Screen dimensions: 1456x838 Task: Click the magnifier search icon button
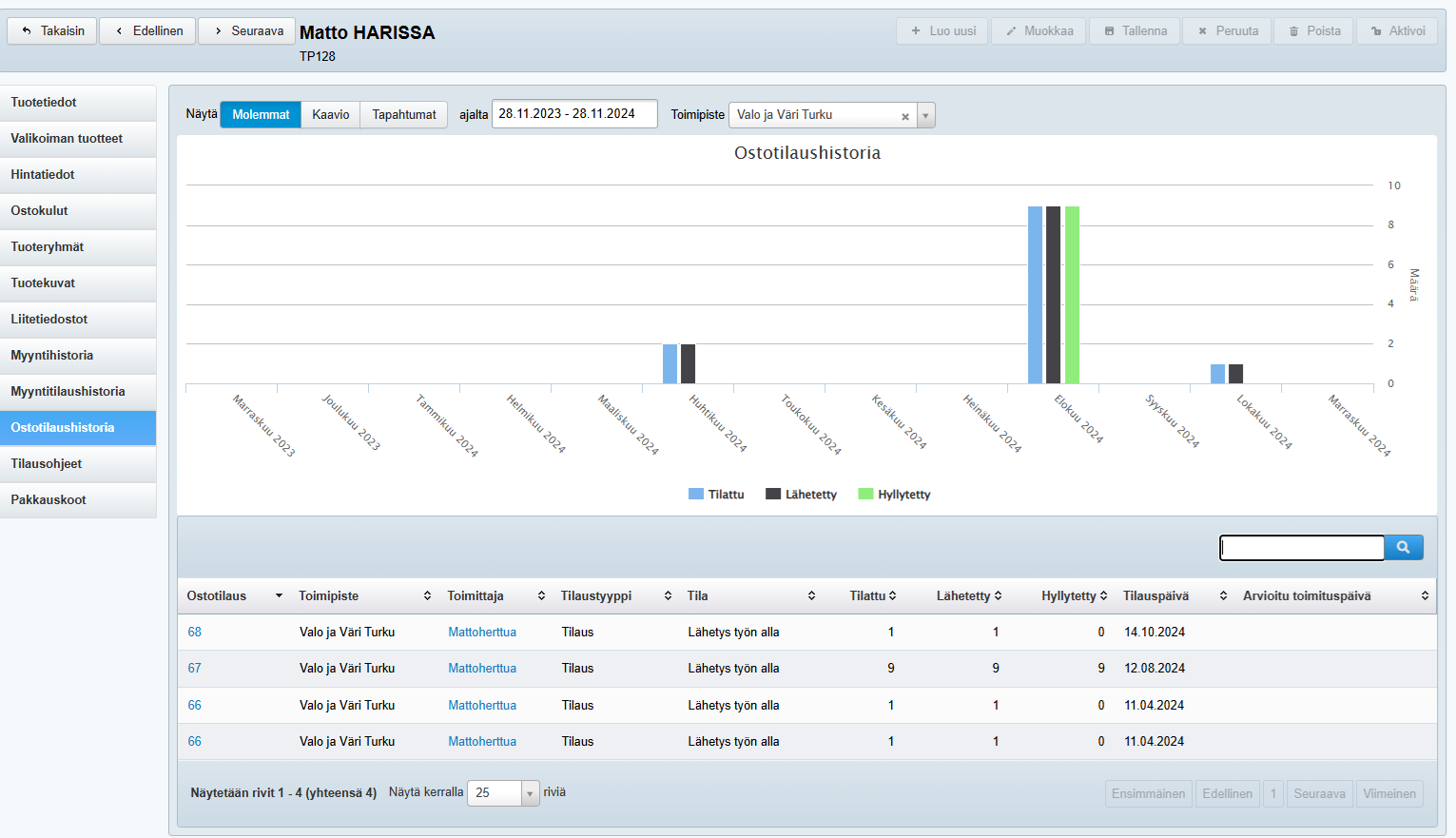[x=1403, y=547]
